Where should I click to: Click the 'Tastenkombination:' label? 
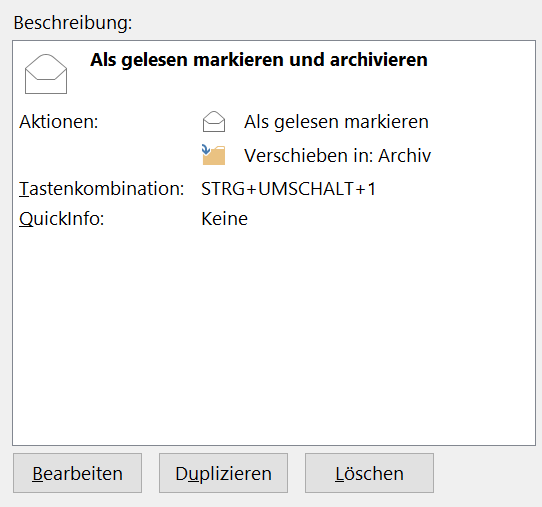(x=102, y=189)
